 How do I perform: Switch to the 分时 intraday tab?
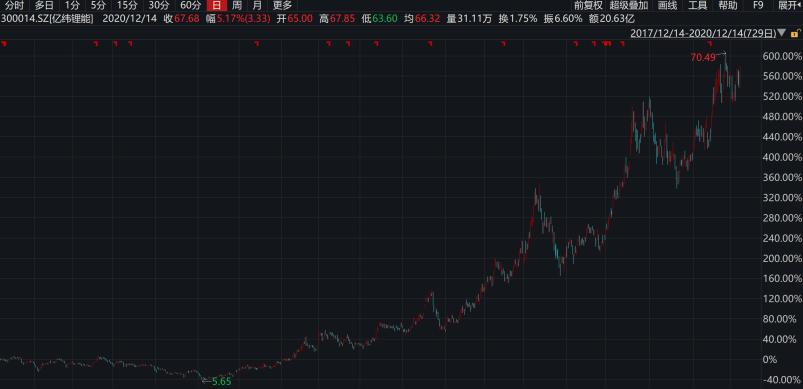click(14, 6)
